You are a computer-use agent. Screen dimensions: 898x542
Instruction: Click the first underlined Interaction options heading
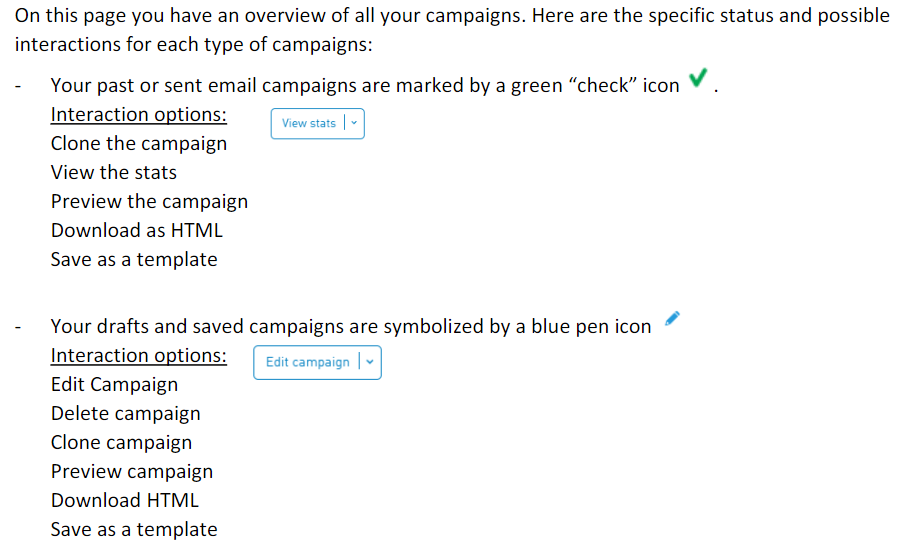click(x=139, y=115)
